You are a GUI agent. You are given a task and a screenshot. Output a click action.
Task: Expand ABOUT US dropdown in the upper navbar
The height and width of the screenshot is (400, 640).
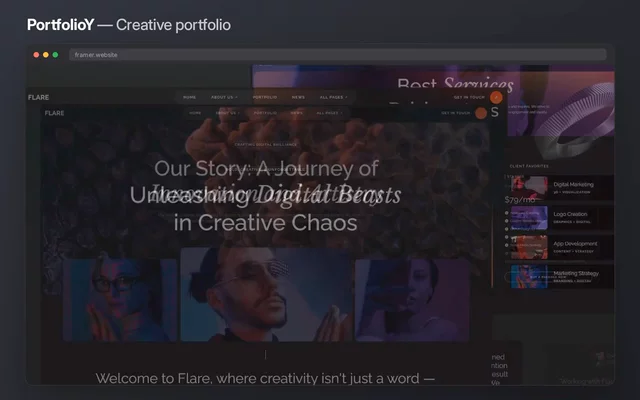(224, 97)
